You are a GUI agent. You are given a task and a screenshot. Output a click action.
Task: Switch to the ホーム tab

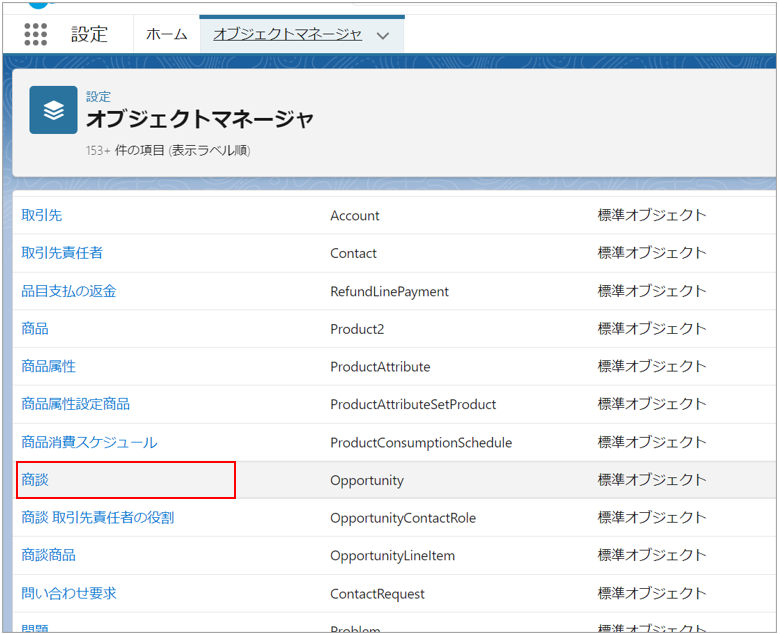(166, 34)
